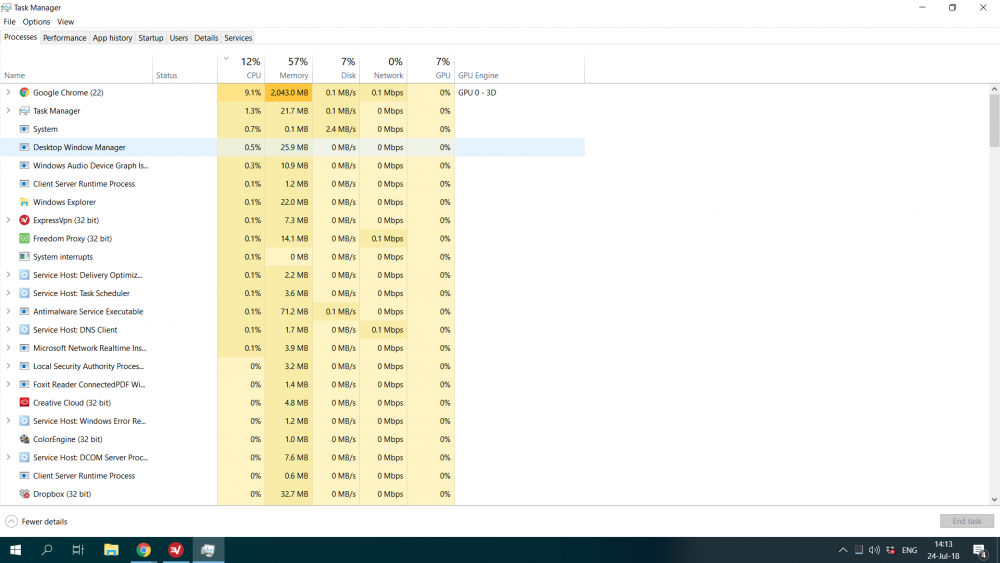
Task: Click the scrollbar up arrow
Action: point(994,89)
